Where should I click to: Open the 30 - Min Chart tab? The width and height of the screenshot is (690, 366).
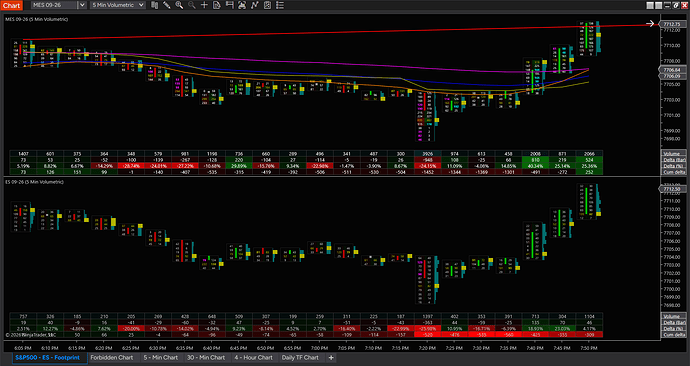tap(206, 358)
